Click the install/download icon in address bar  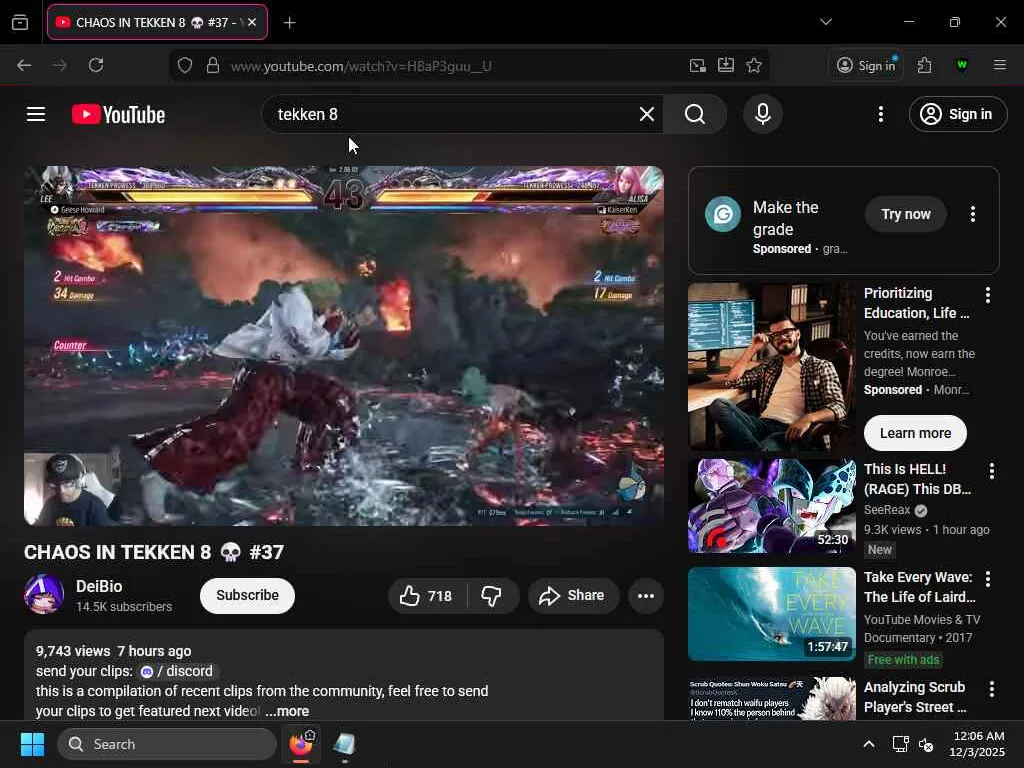[x=726, y=65]
